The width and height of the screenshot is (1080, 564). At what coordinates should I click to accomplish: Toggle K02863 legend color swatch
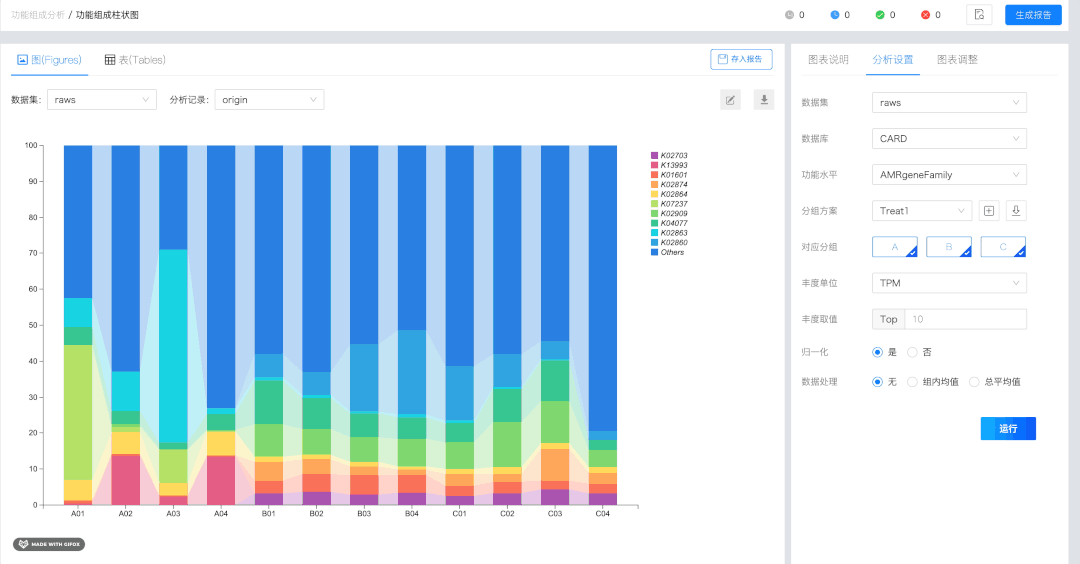[x=654, y=233]
